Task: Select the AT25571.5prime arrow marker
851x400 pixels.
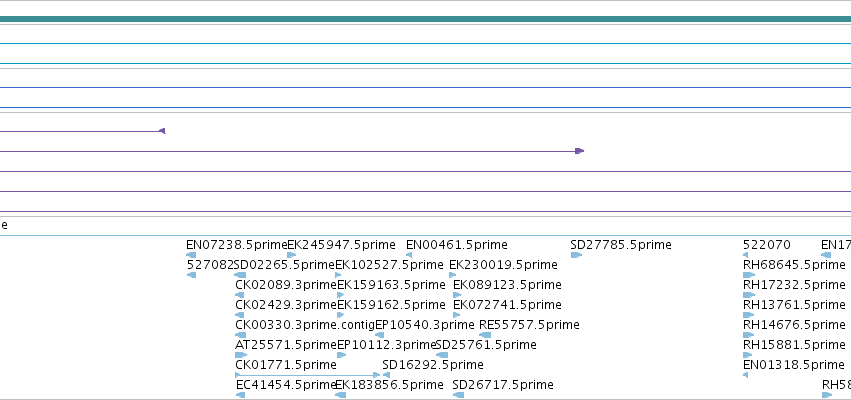Action: pyautogui.click(x=241, y=355)
